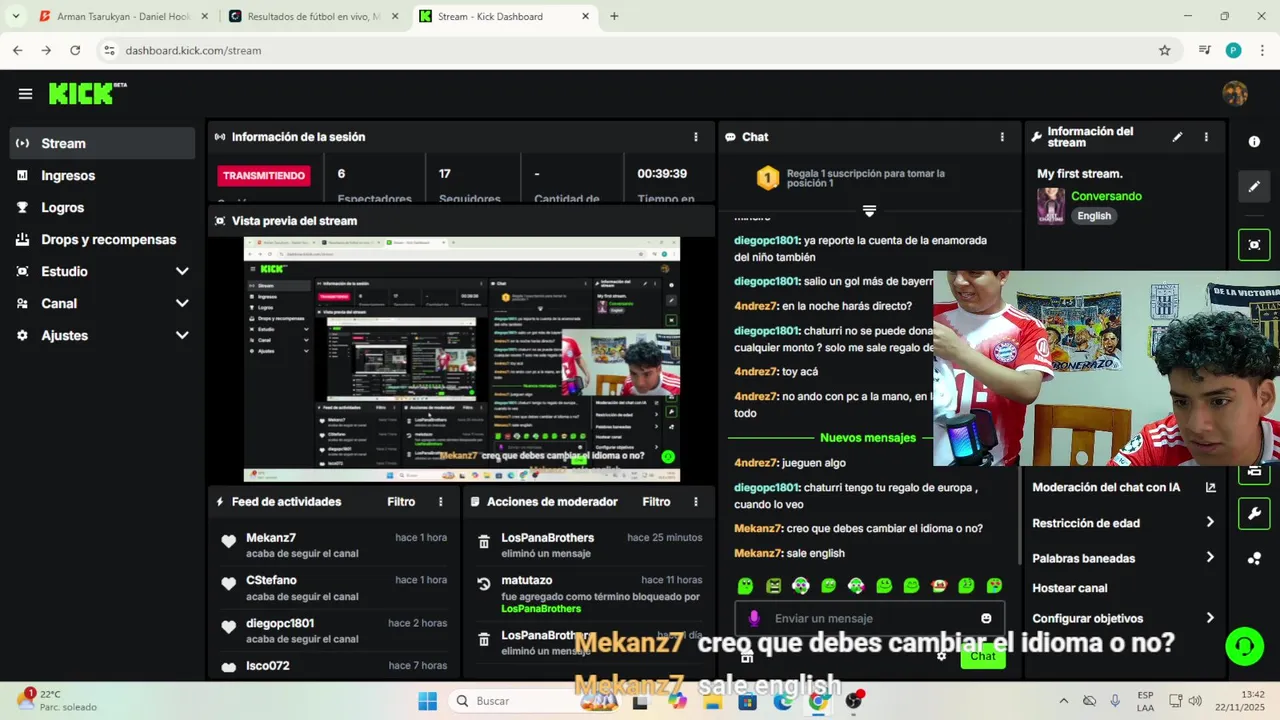Open support with the green headset button
This screenshot has width=1280, height=720.
pos(1245,646)
